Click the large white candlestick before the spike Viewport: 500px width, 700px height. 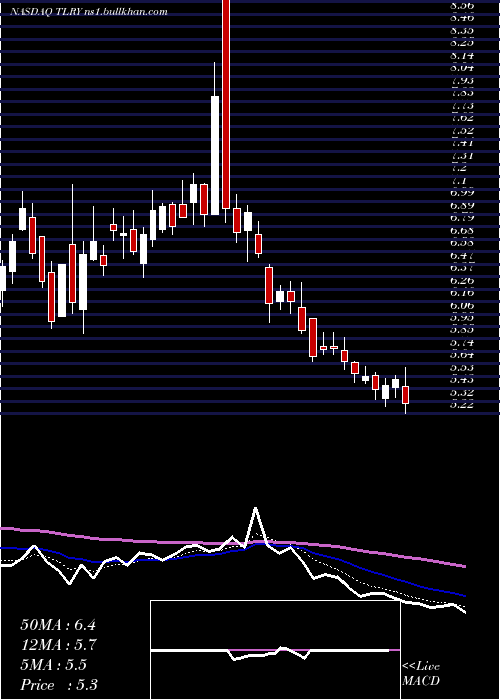[x=215, y=155]
